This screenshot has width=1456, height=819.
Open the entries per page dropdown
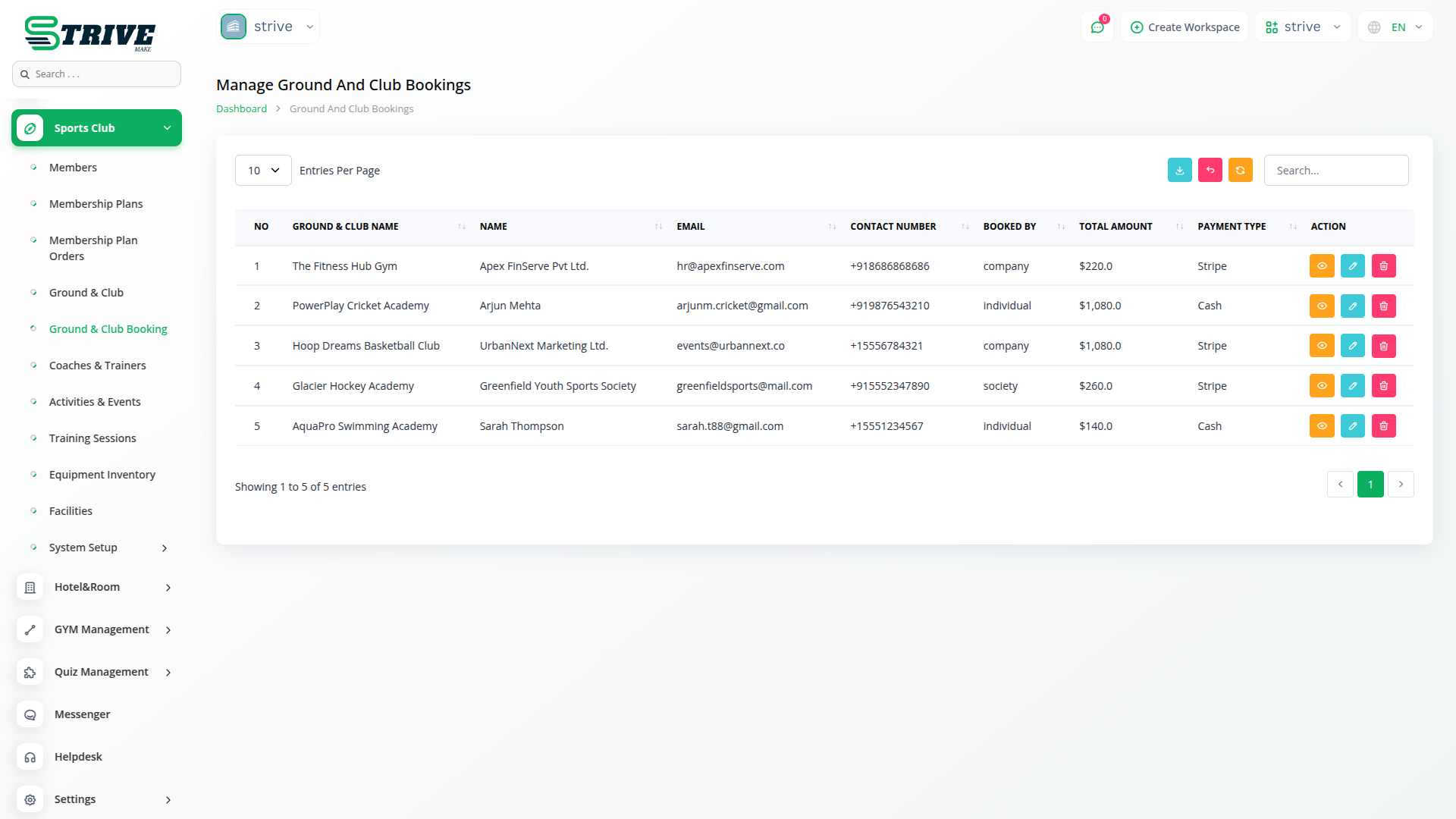click(x=263, y=171)
